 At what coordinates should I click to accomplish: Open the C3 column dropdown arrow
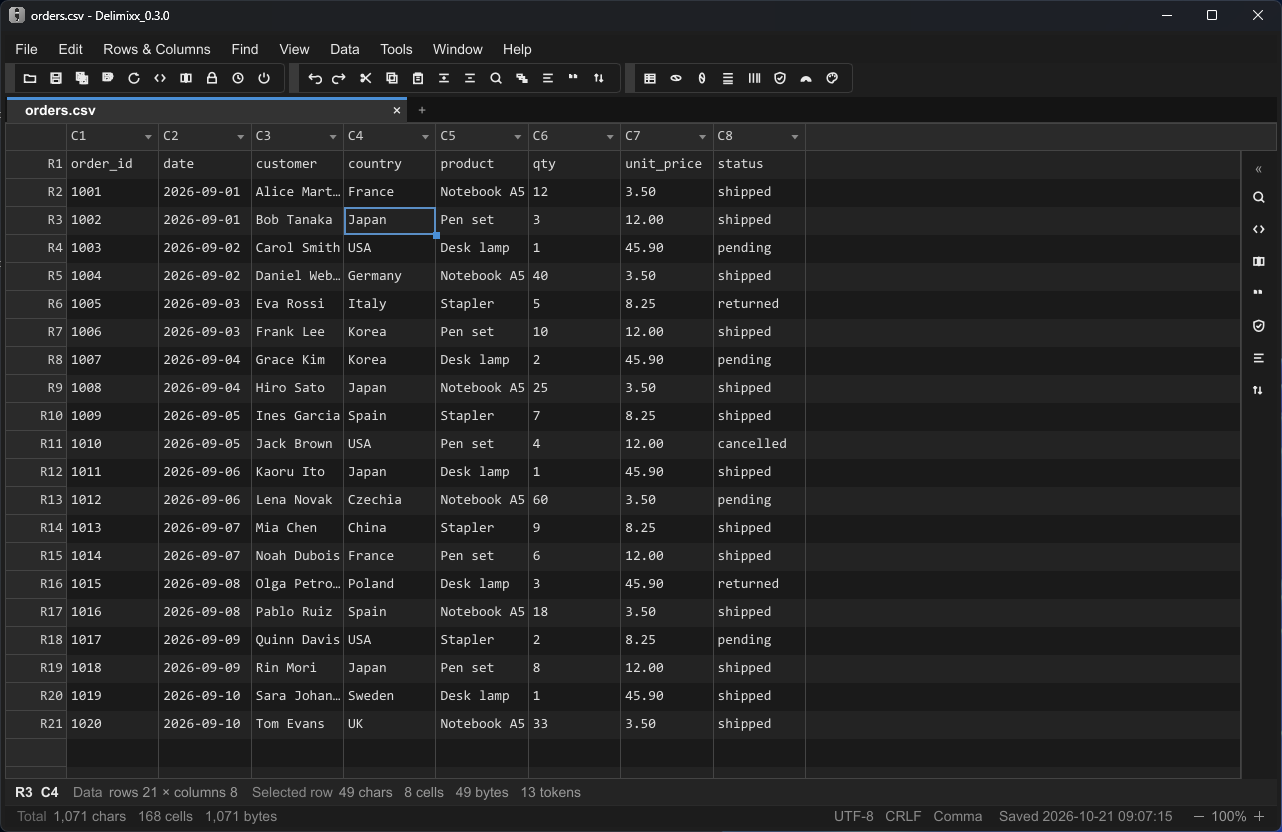point(333,136)
